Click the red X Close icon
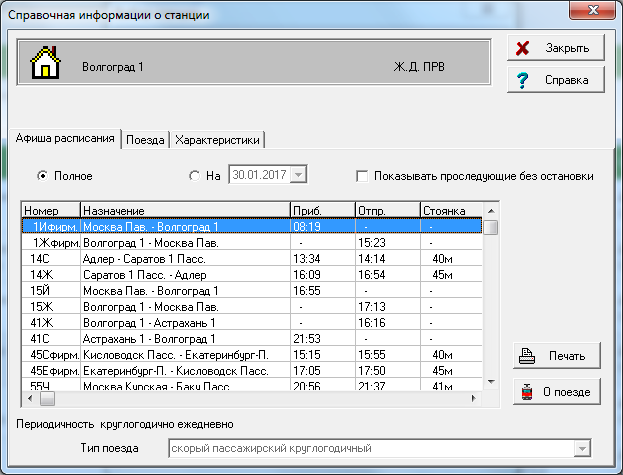Screen dimensions: 623x475 coord(523,48)
